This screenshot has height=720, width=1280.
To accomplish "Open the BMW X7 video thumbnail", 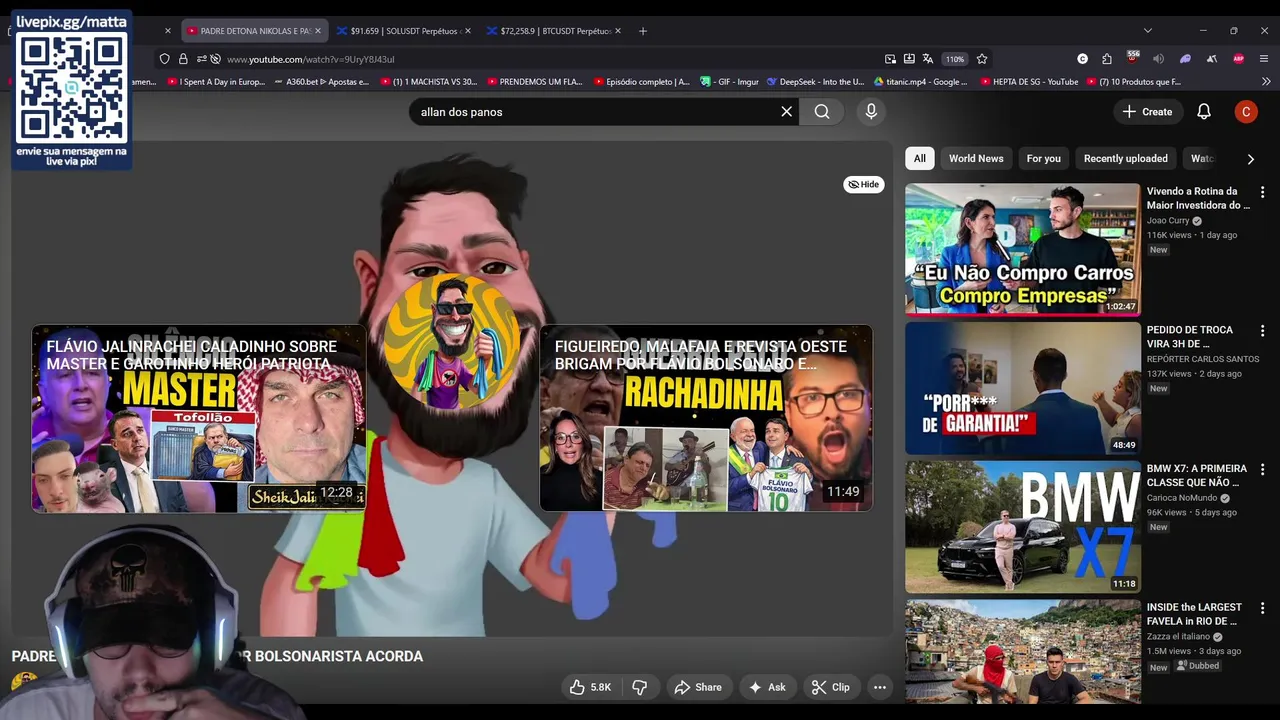I will pyautogui.click(x=1022, y=527).
